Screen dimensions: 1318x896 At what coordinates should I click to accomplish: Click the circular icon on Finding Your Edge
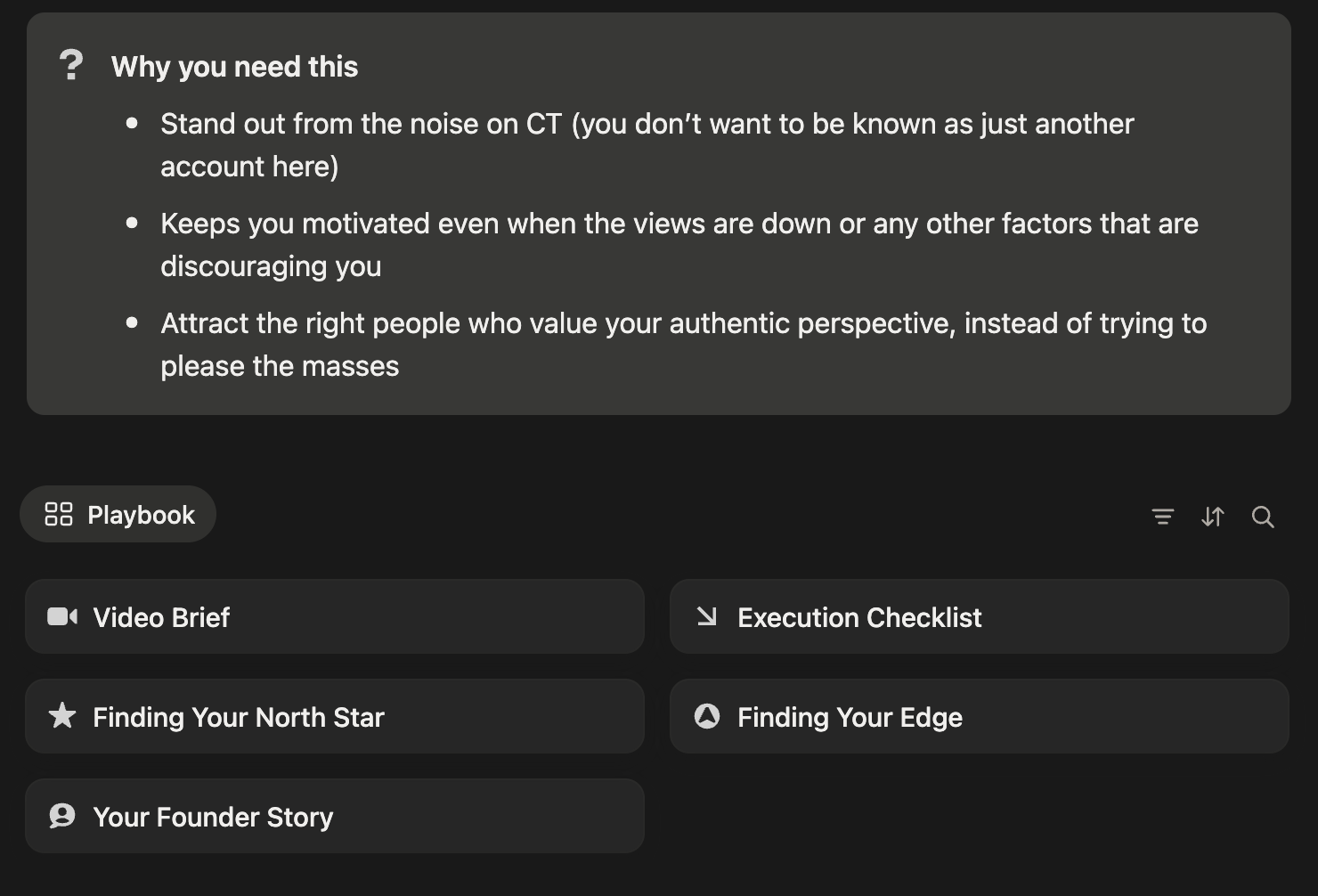(x=707, y=716)
